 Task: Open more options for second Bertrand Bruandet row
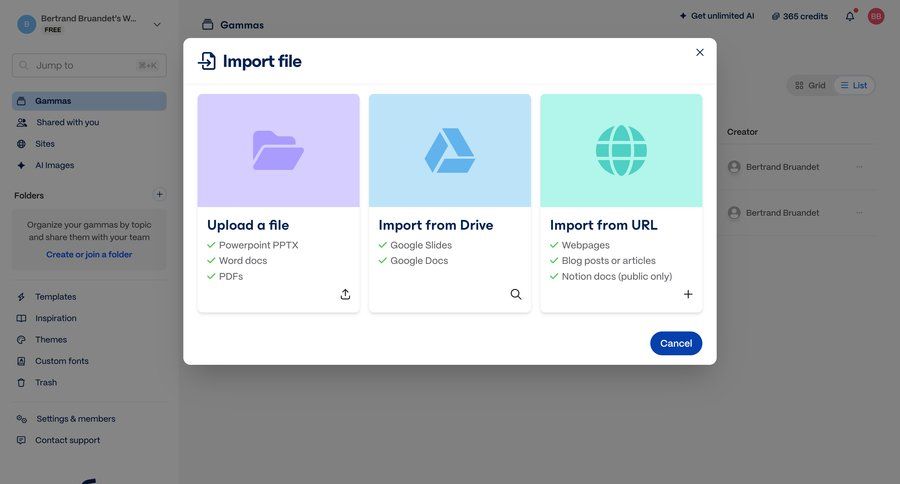(859, 213)
